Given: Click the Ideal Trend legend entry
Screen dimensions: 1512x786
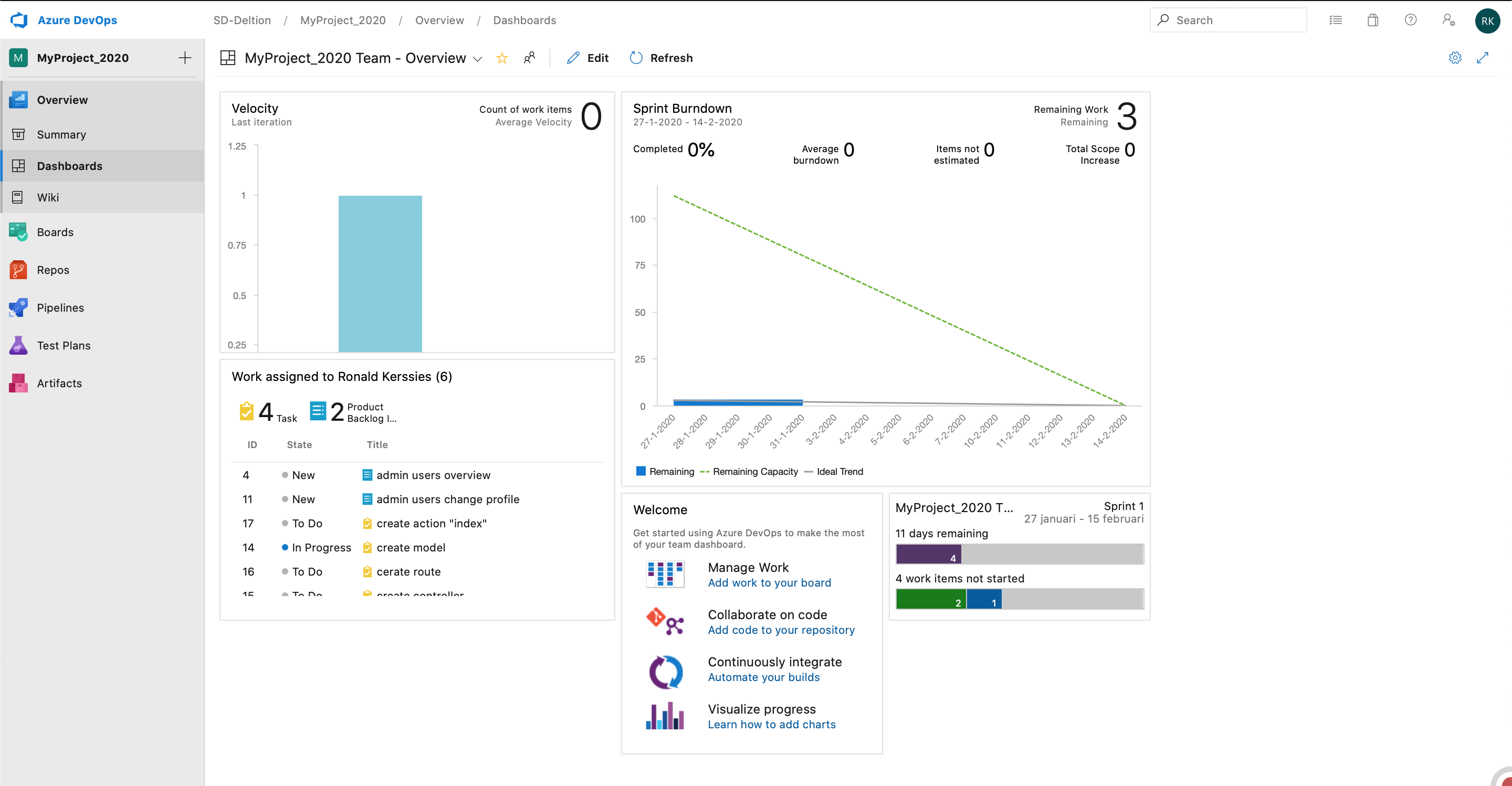Looking at the screenshot, I should [x=834, y=472].
